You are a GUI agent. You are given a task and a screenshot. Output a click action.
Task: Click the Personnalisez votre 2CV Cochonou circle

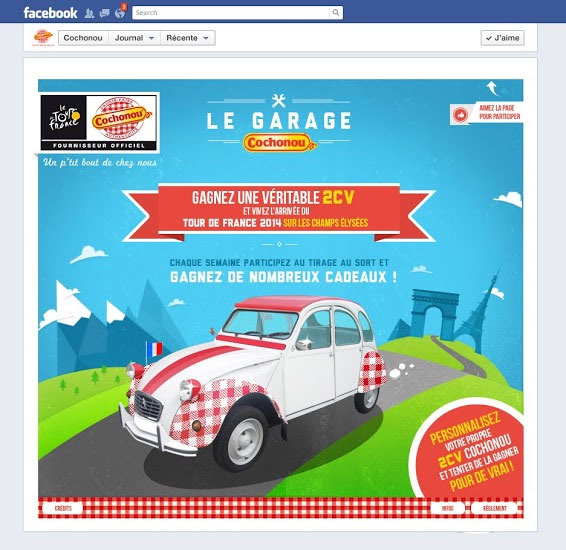coord(469,451)
